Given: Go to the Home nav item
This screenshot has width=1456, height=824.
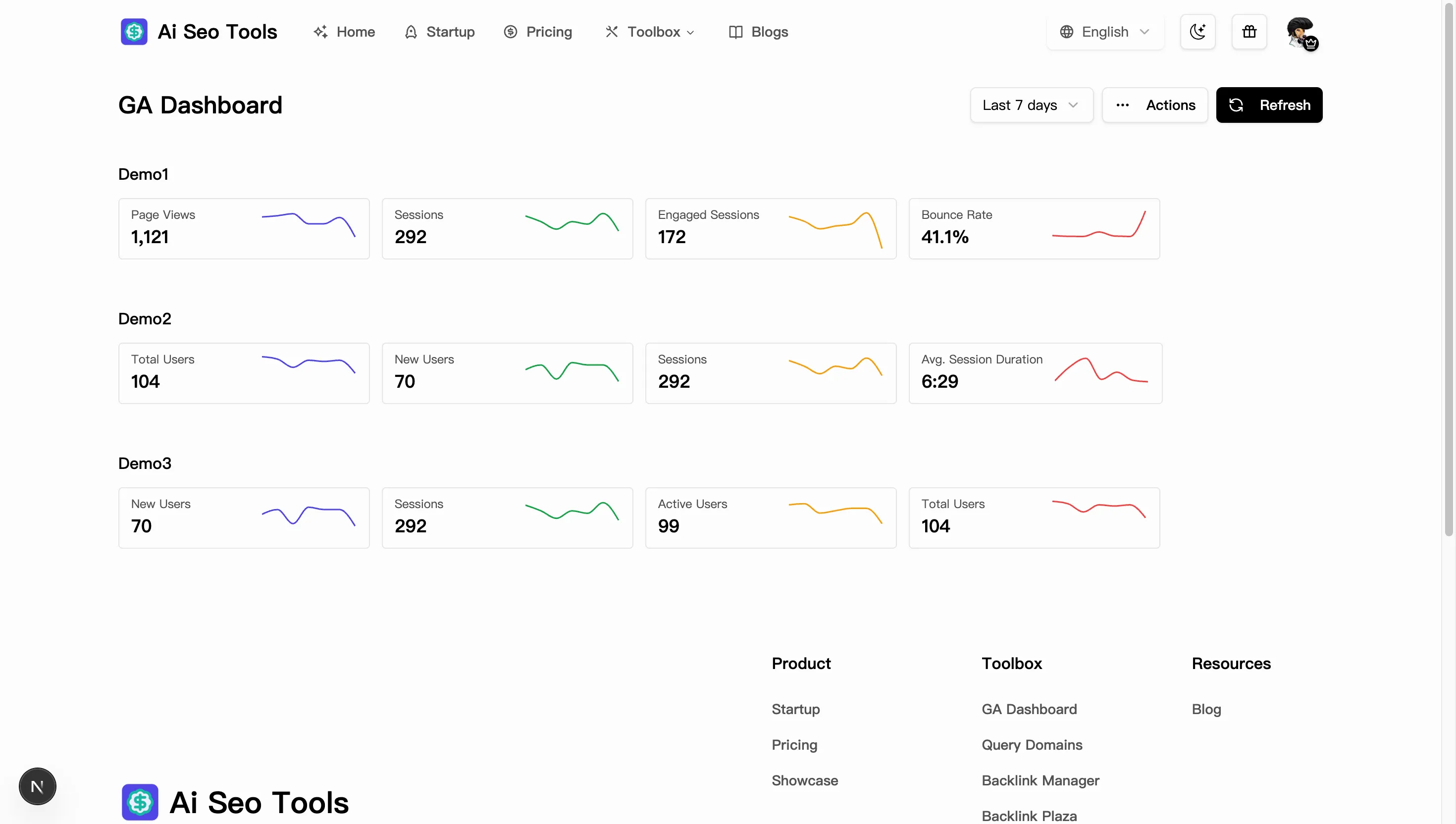Looking at the screenshot, I should pos(344,32).
